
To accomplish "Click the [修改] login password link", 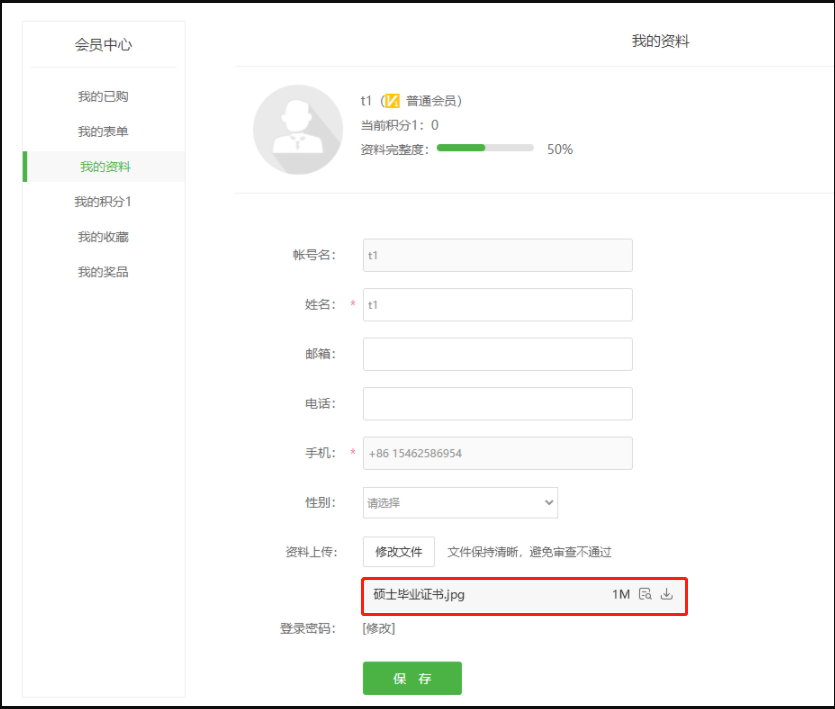I will click(x=379, y=629).
